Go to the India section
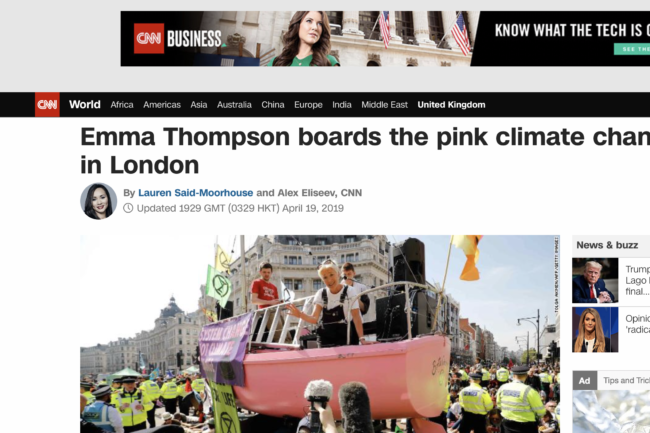 click(x=342, y=105)
